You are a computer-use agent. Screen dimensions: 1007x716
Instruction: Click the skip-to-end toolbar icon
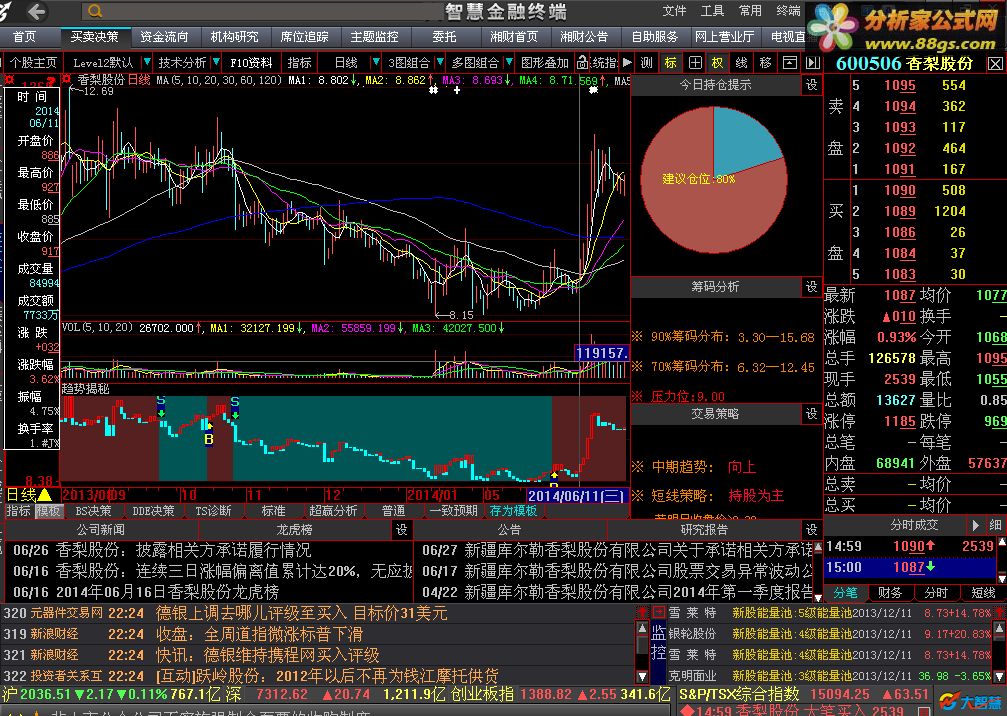(813, 62)
